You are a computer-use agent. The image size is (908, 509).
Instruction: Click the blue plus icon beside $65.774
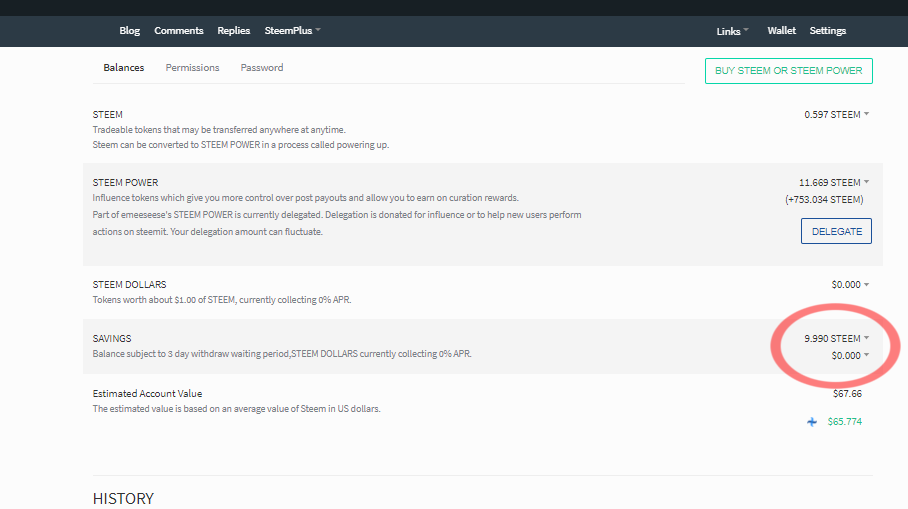click(812, 422)
